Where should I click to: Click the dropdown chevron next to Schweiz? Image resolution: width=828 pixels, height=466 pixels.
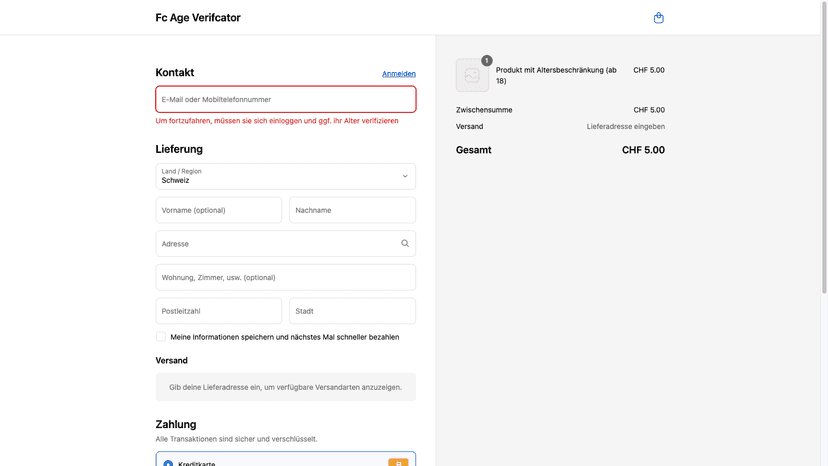click(x=405, y=176)
